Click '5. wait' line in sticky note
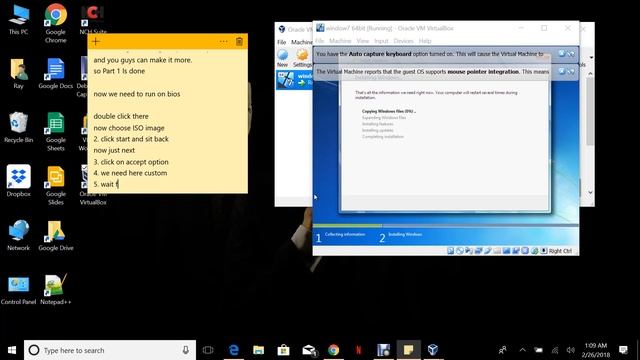The width and height of the screenshot is (640, 360). 106,184
